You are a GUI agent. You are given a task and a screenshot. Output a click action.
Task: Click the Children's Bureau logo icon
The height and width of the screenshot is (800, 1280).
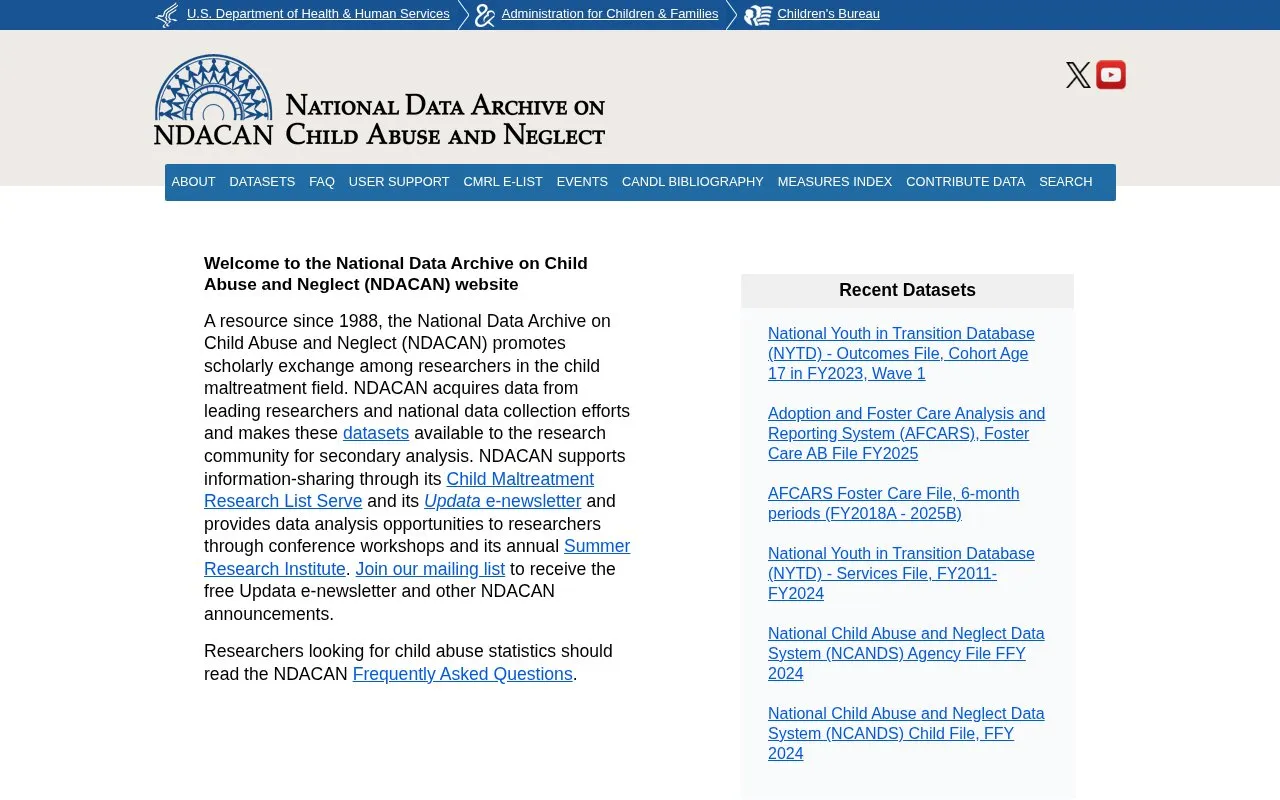point(758,15)
